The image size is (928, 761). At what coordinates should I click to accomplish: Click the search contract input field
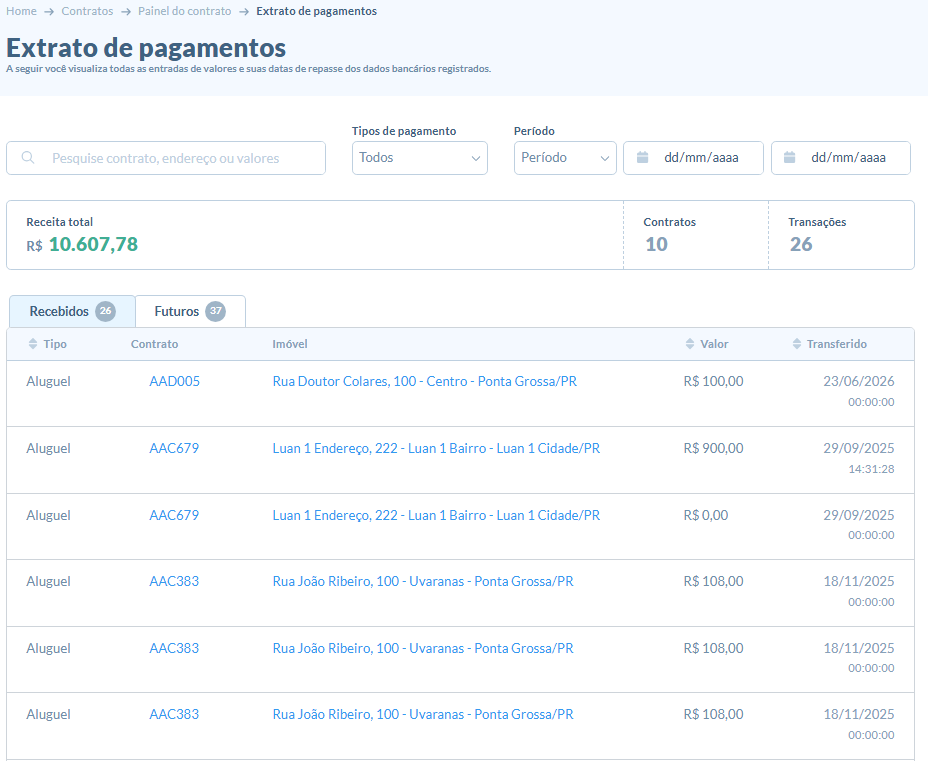pos(166,158)
